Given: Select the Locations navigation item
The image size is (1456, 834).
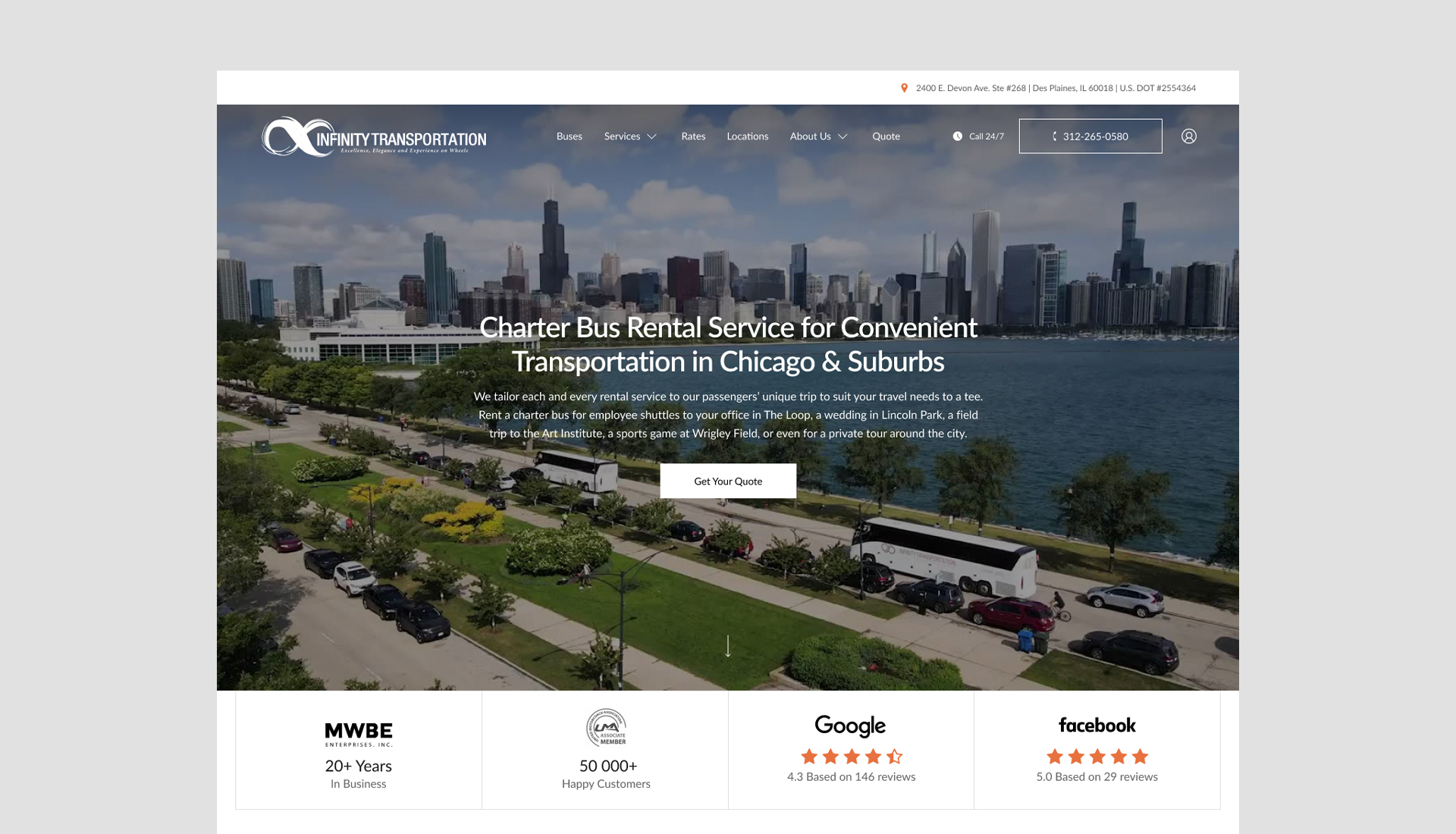Looking at the screenshot, I should pyautogui.click(x=748, y=136).
